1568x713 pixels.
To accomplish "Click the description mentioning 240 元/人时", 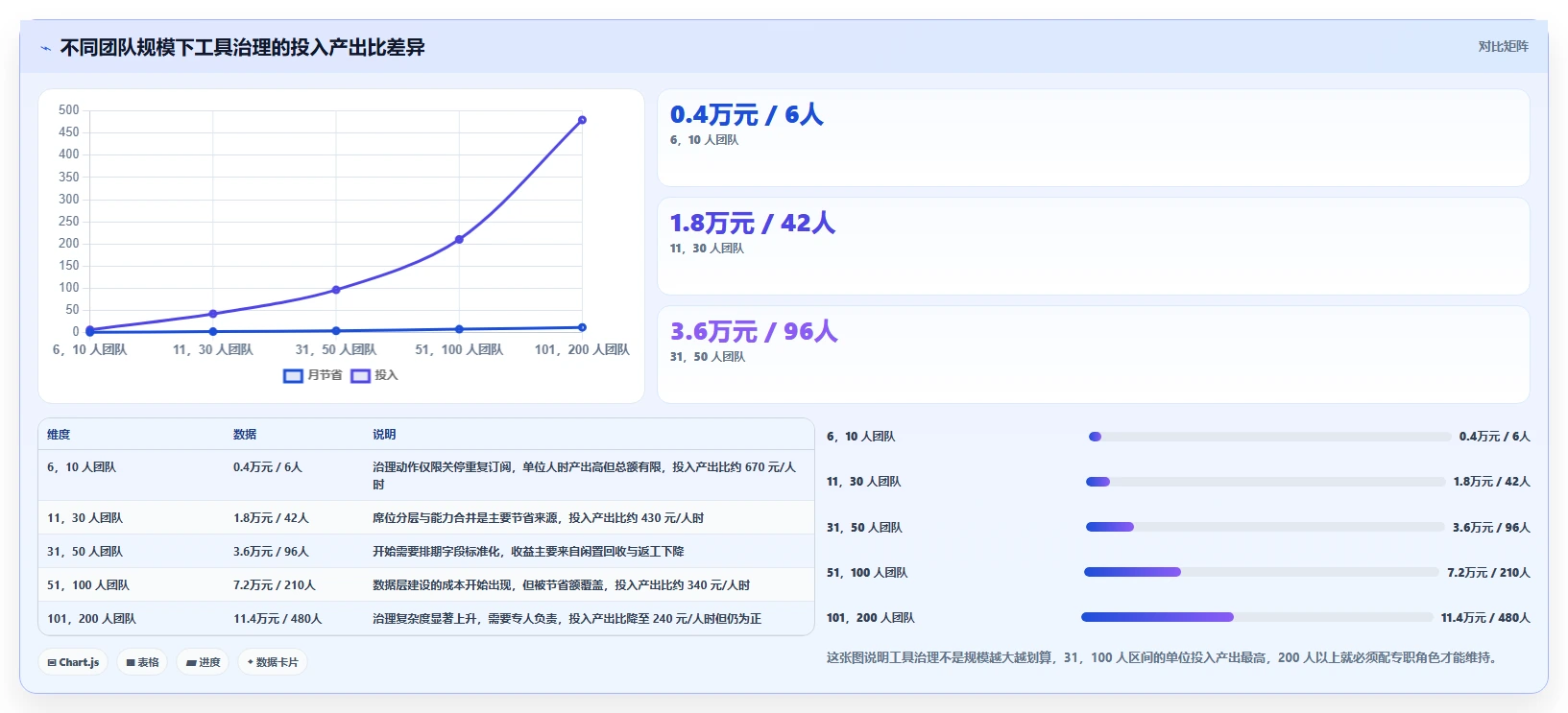I will click(567, 619).
